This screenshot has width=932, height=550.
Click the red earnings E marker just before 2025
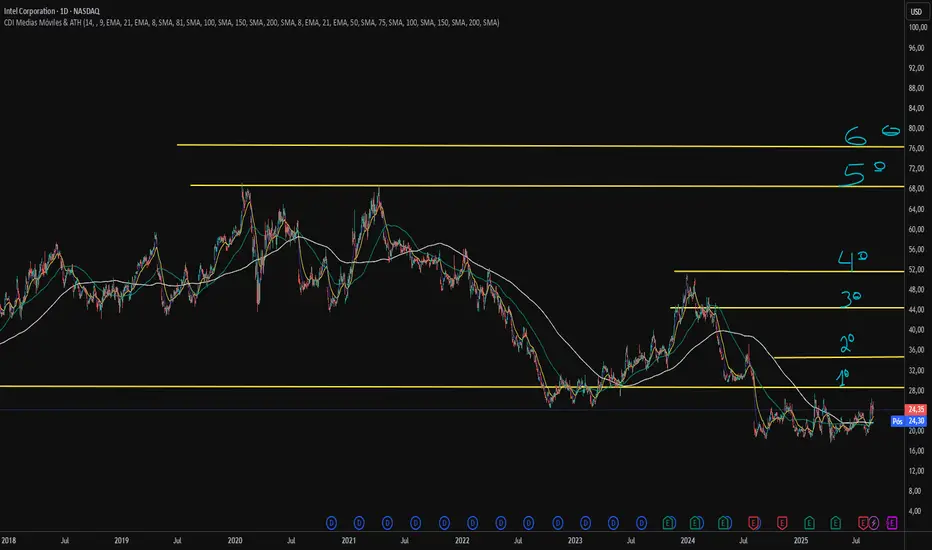(782, 523)
